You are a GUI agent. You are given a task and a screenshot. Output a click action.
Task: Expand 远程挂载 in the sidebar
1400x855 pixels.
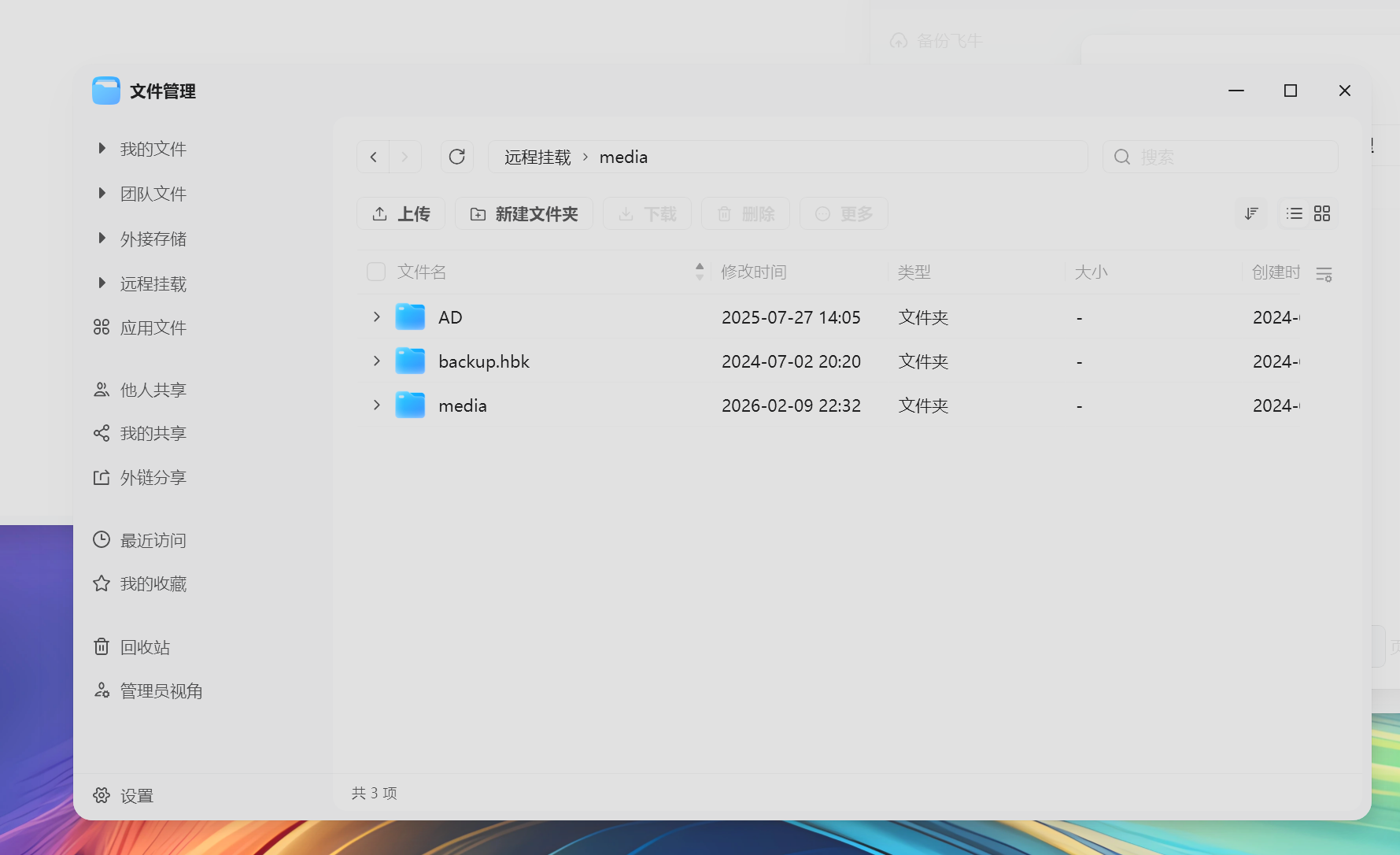[x=102, y=283]
